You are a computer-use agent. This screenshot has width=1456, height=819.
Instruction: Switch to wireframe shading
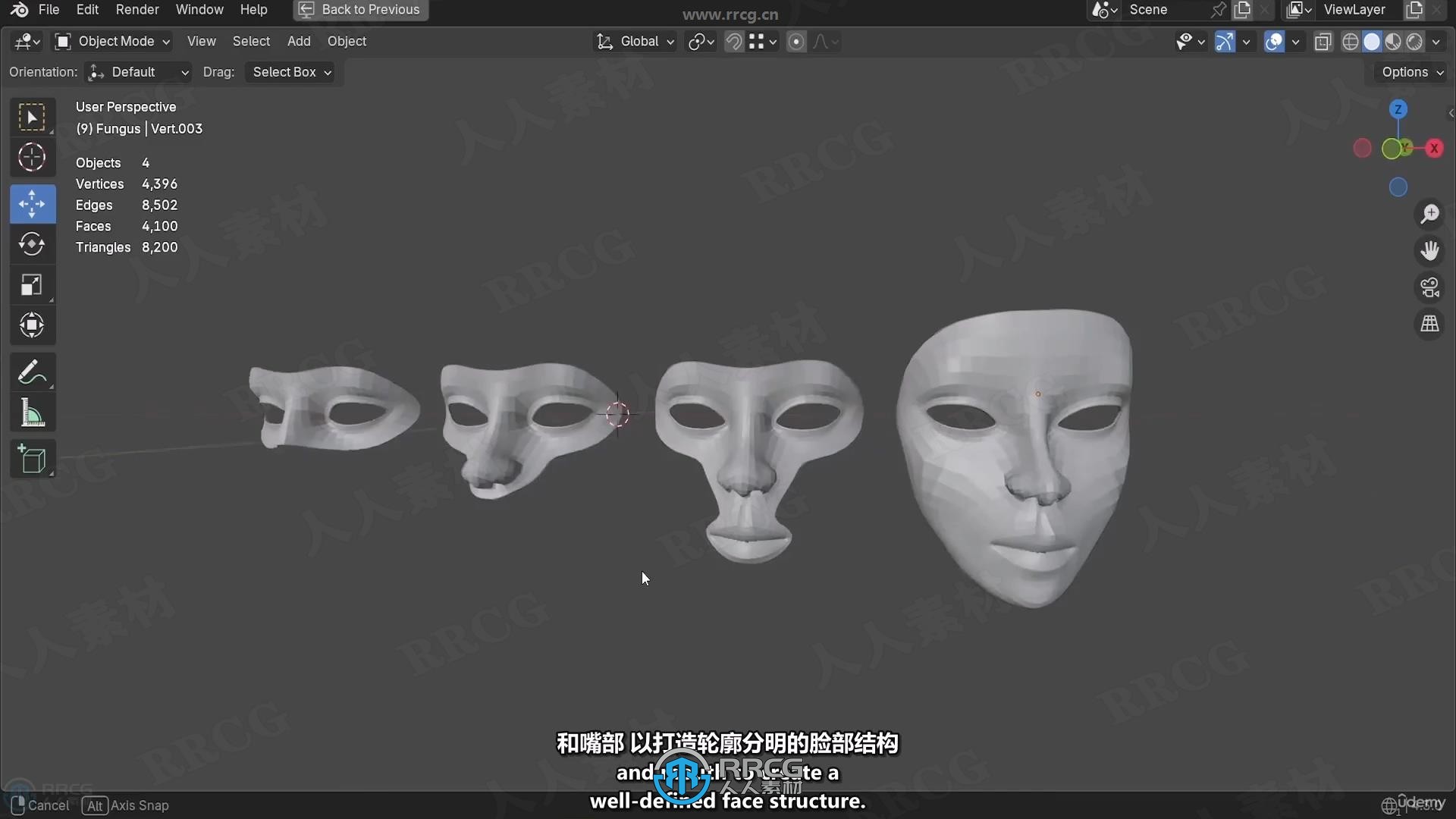pyautogui.click(x=1351, y=42)
